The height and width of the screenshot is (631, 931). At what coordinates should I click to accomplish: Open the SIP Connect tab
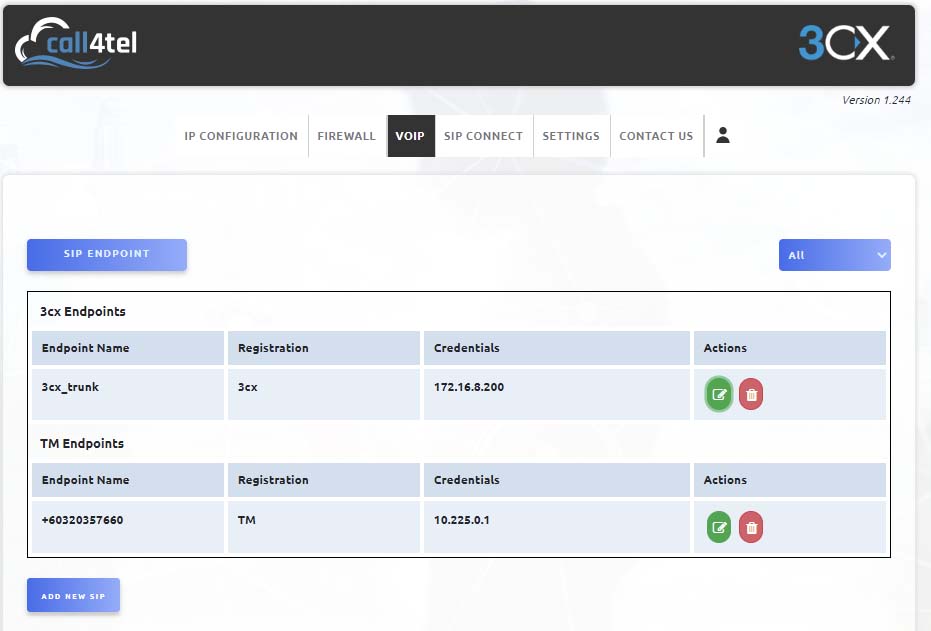pyautogui.click(x=483, y=136)
